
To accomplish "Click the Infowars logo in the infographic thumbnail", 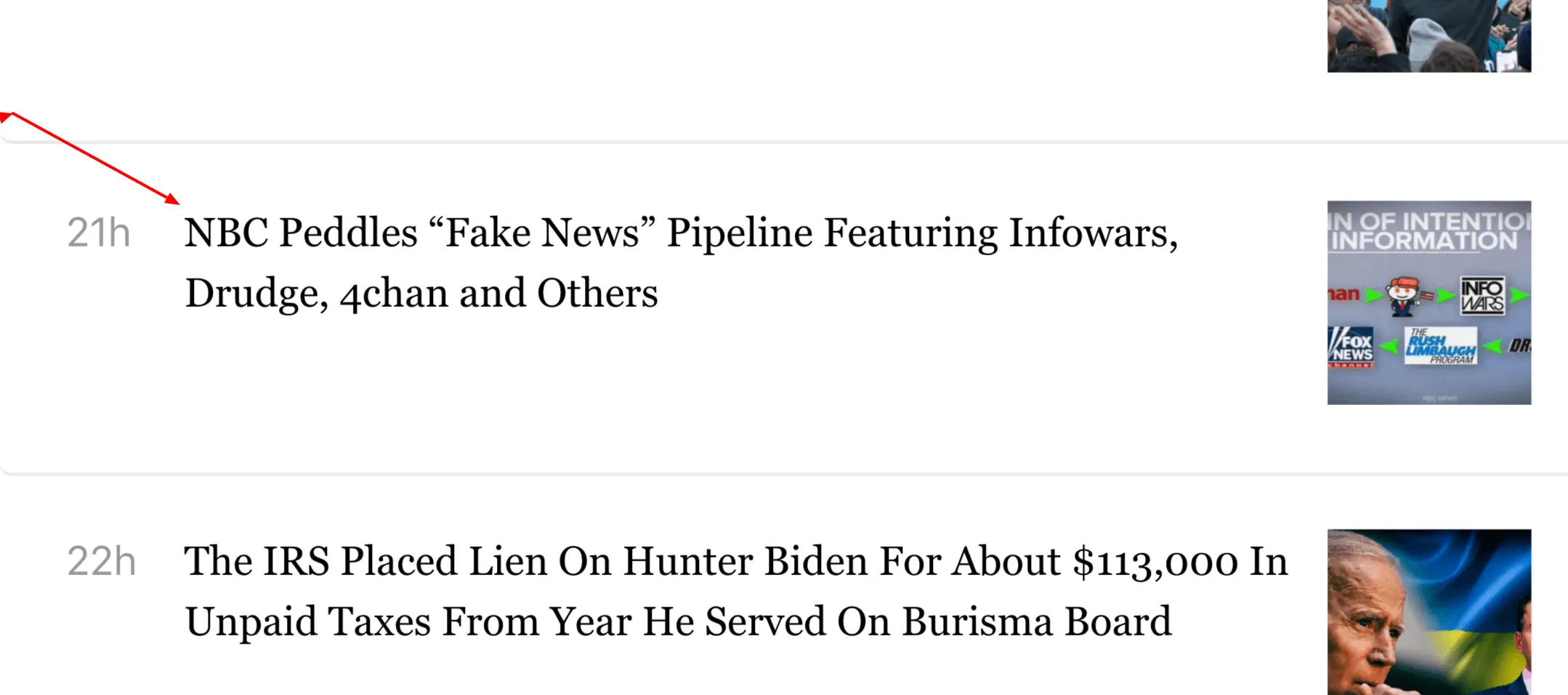I will tap(1482, 295).
